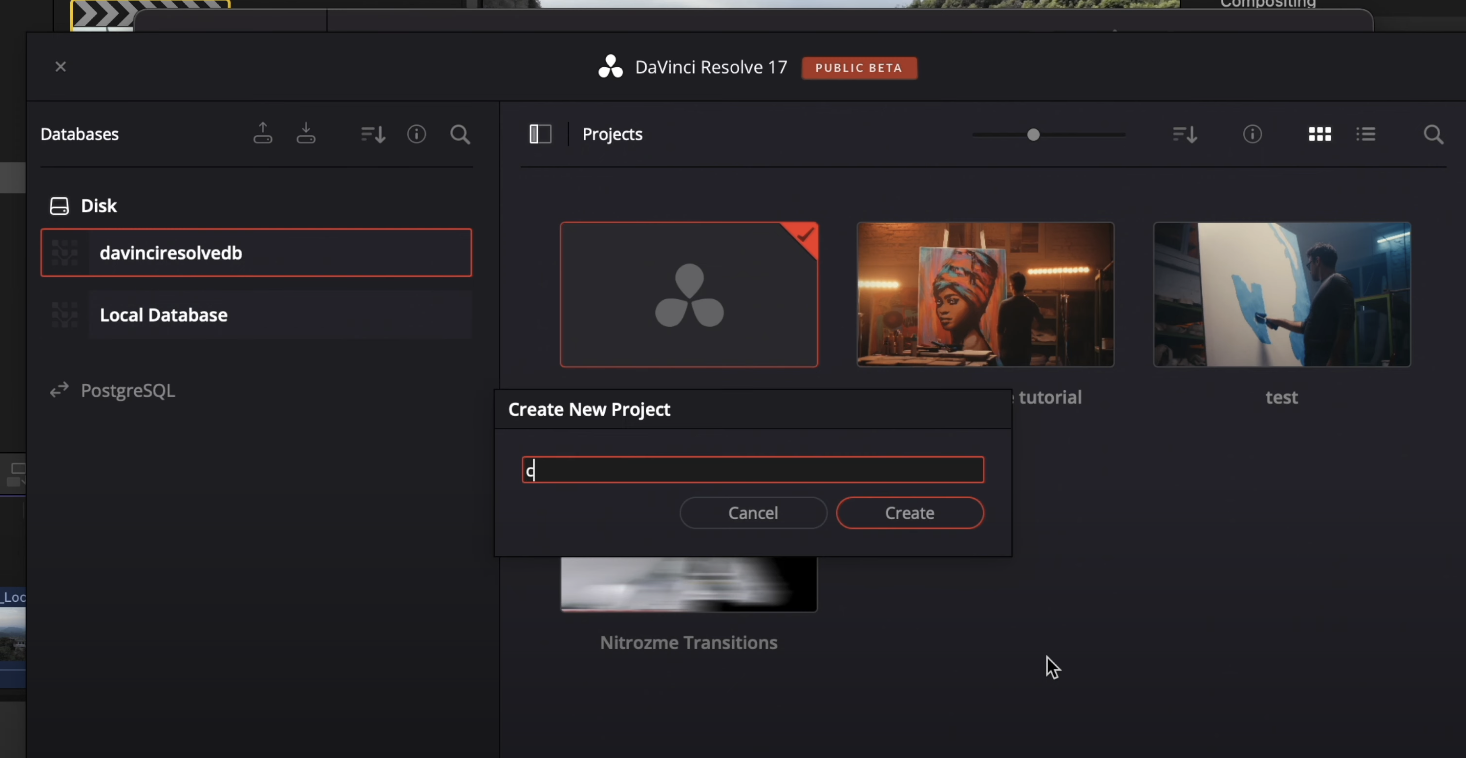Click the 'test' project label
Viewport: 1466px width, 758px height.
click(x=1282, y=397)
